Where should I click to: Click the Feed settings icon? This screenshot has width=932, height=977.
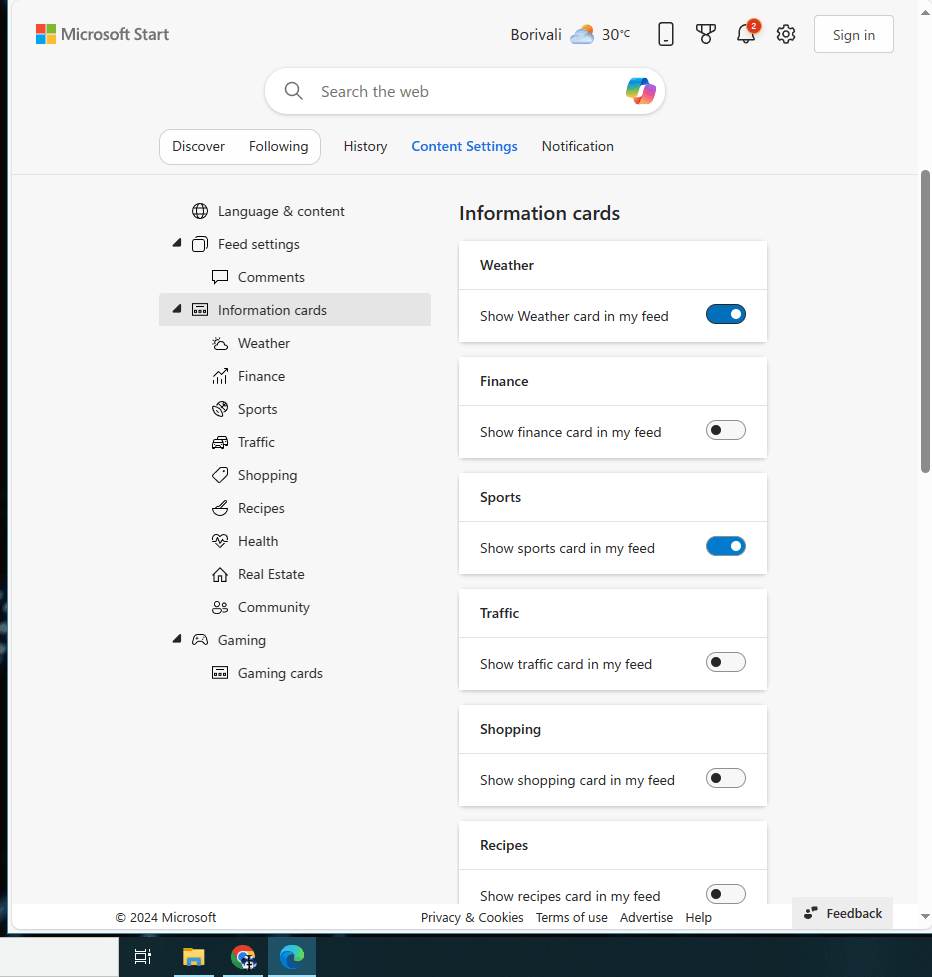point(200,244)
